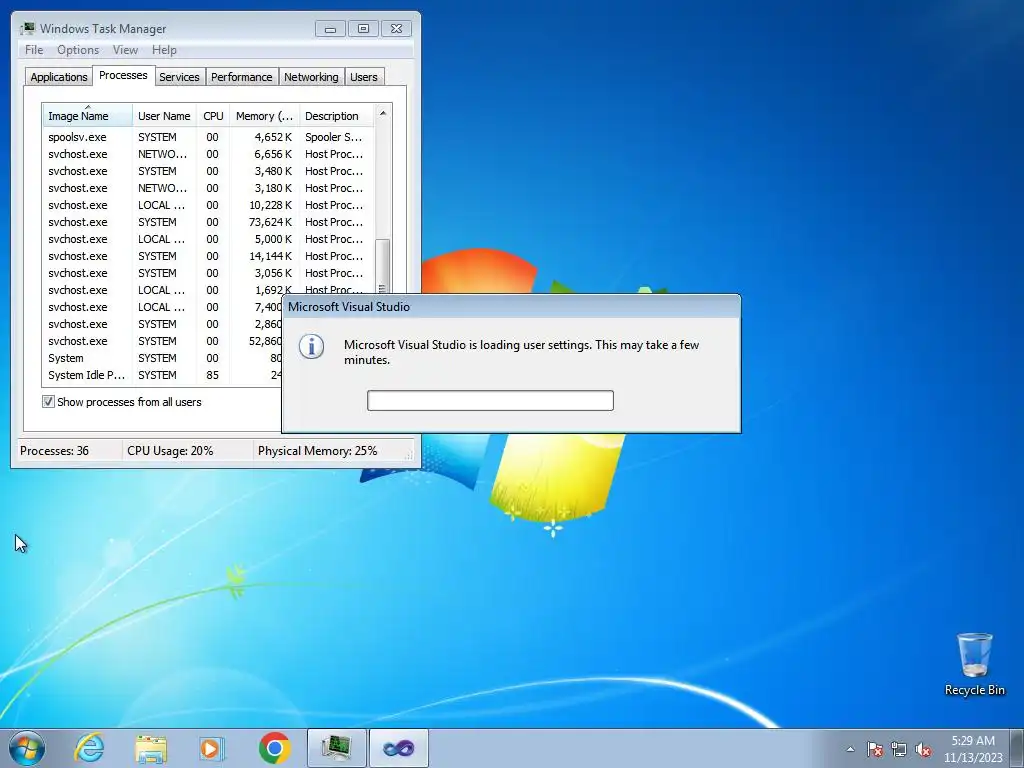This screenshot has width=1024, height=768.
Task: Open Action Center flag icon
Action: (x=875, y=749)
